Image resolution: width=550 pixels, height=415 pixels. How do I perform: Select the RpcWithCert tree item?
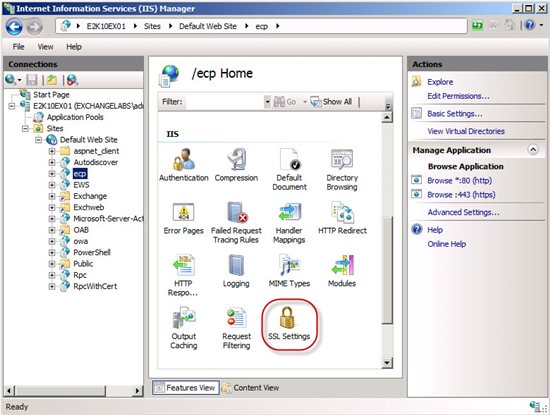(95, 286)
